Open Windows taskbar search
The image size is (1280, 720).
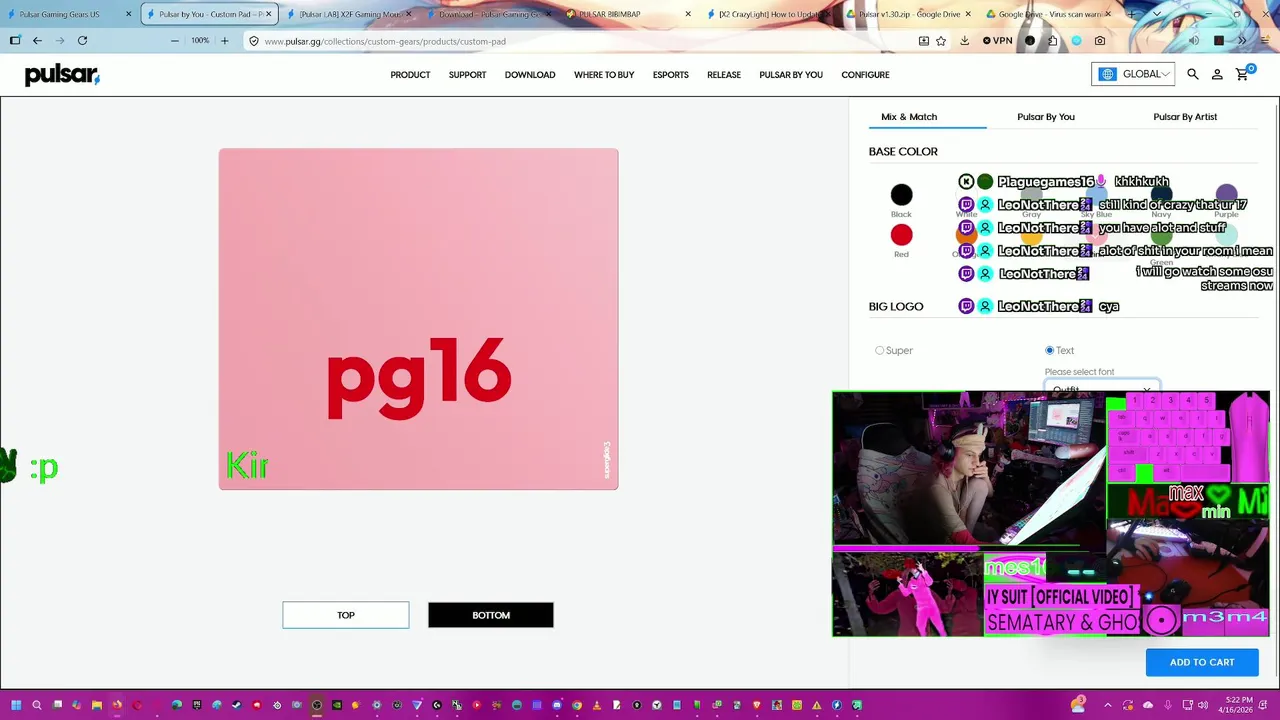pyautogui.click(x=37, y=705)
